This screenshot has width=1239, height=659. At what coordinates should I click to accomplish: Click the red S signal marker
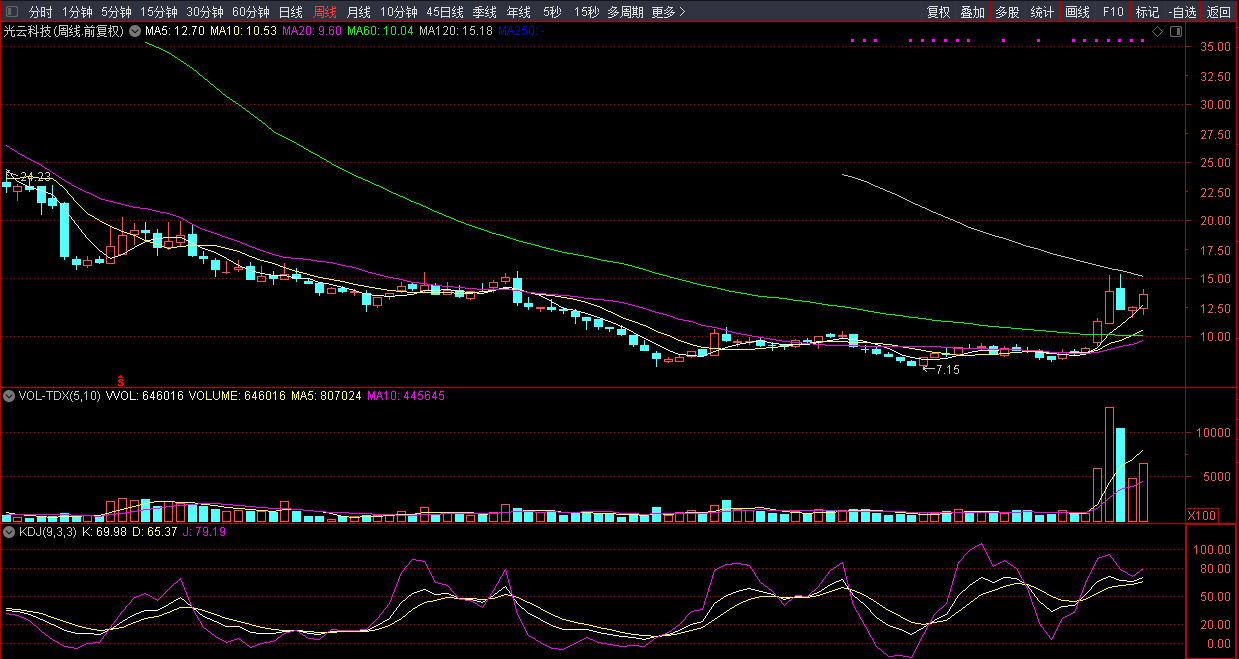click(x=121, y=381)
